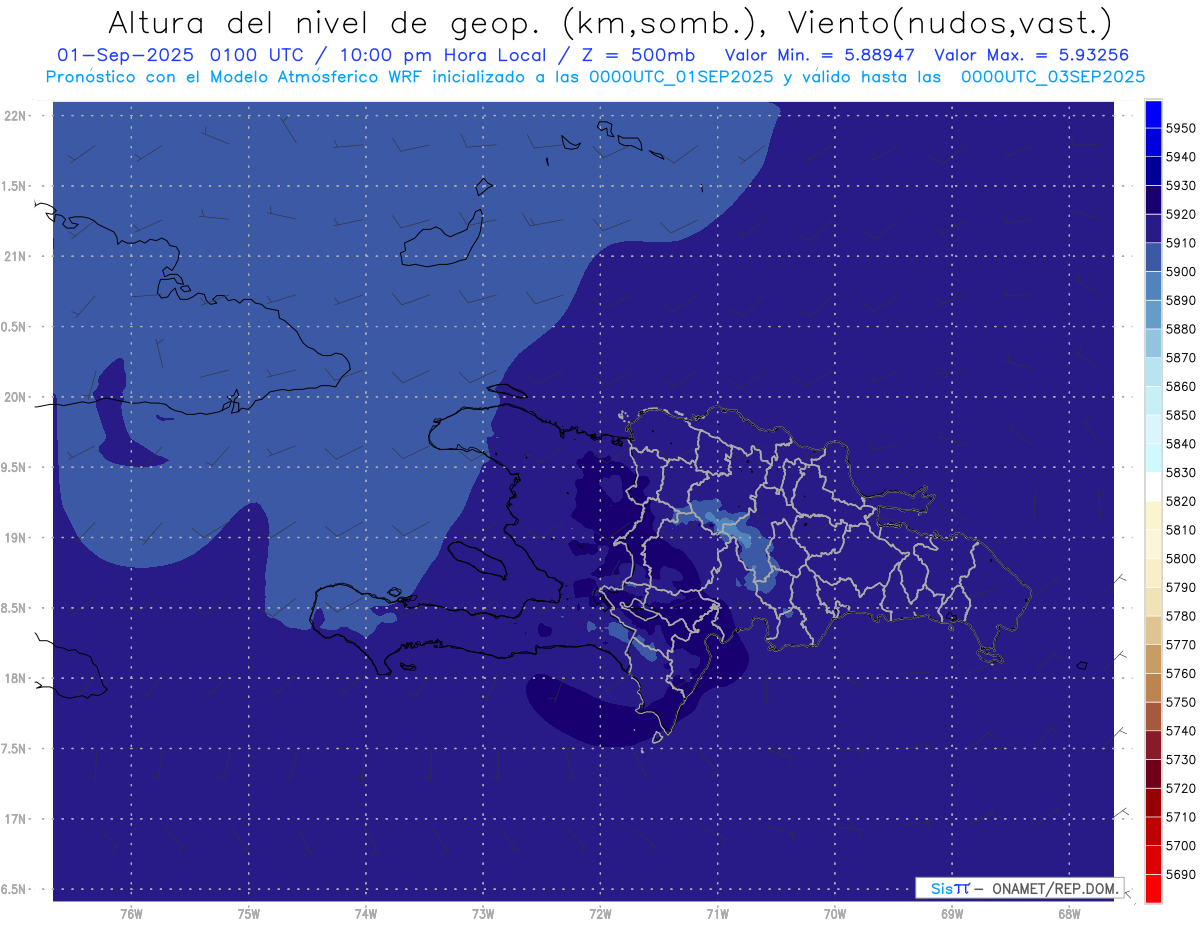Click the '20N' latitude label

click(16, 397)
